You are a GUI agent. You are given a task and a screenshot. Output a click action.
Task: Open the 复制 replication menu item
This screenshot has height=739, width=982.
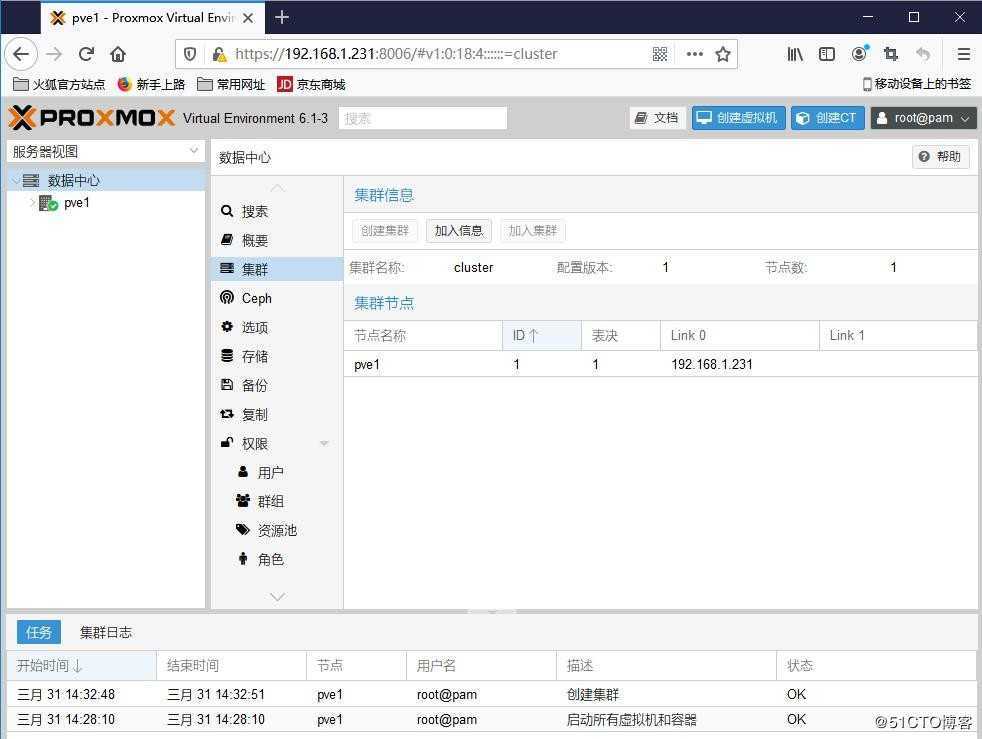click(x=277, y=415)
